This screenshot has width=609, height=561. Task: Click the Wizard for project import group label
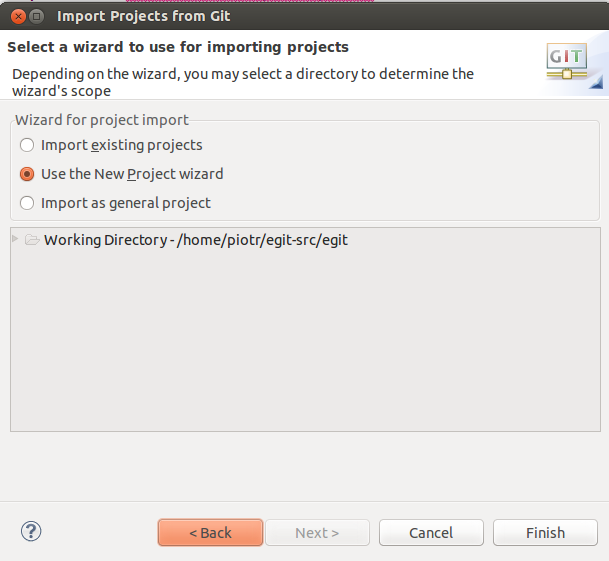[101, 120]
